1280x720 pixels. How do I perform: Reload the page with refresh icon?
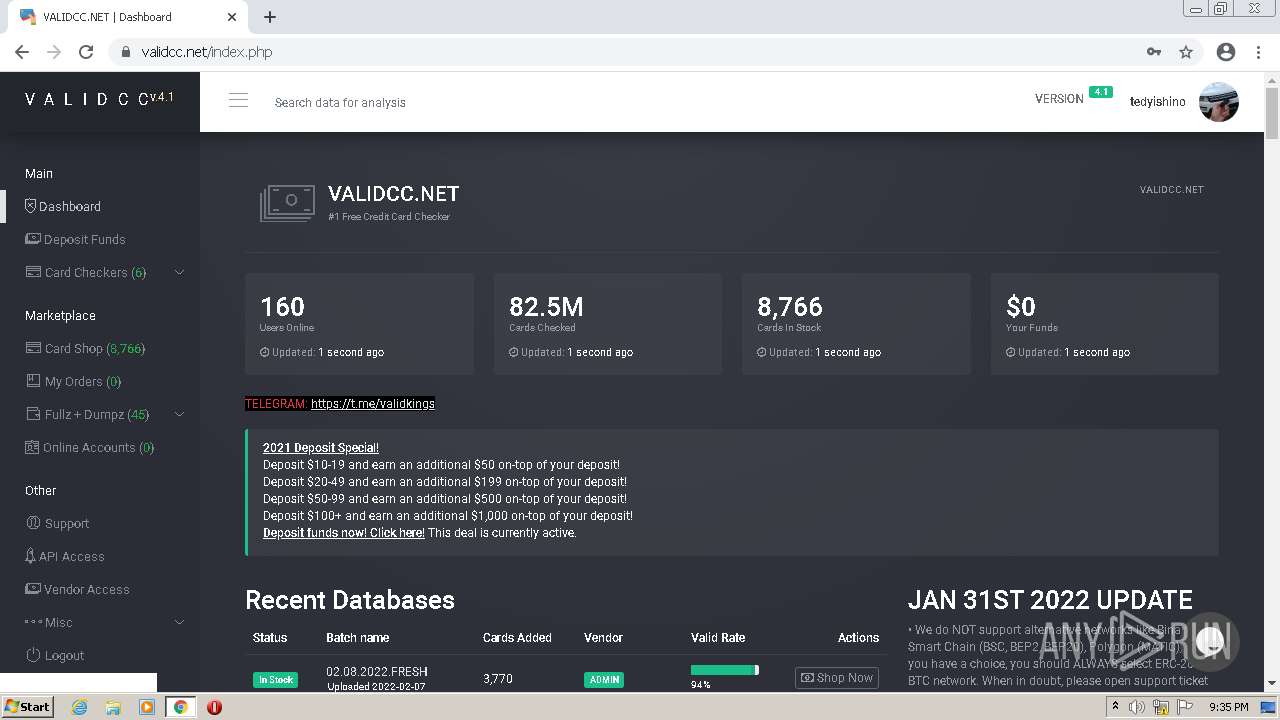click(x=86, y=52)
